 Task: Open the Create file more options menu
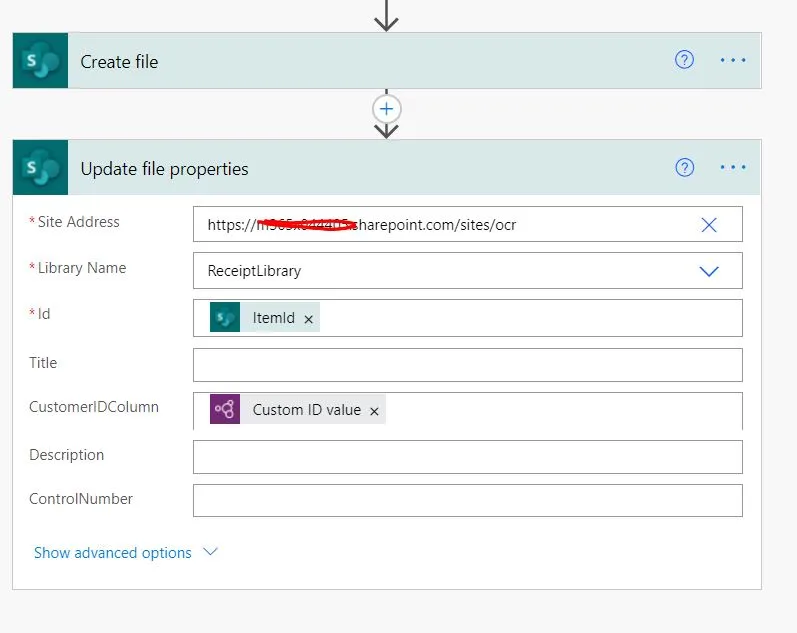point(733,60)
